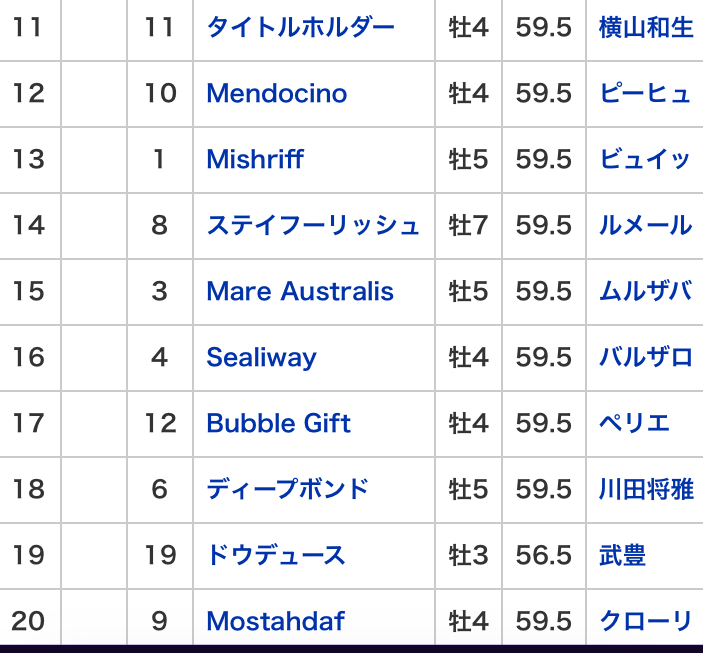Open jockey 横山和生 profile link

pyautogui.click(x=646, y=27)
